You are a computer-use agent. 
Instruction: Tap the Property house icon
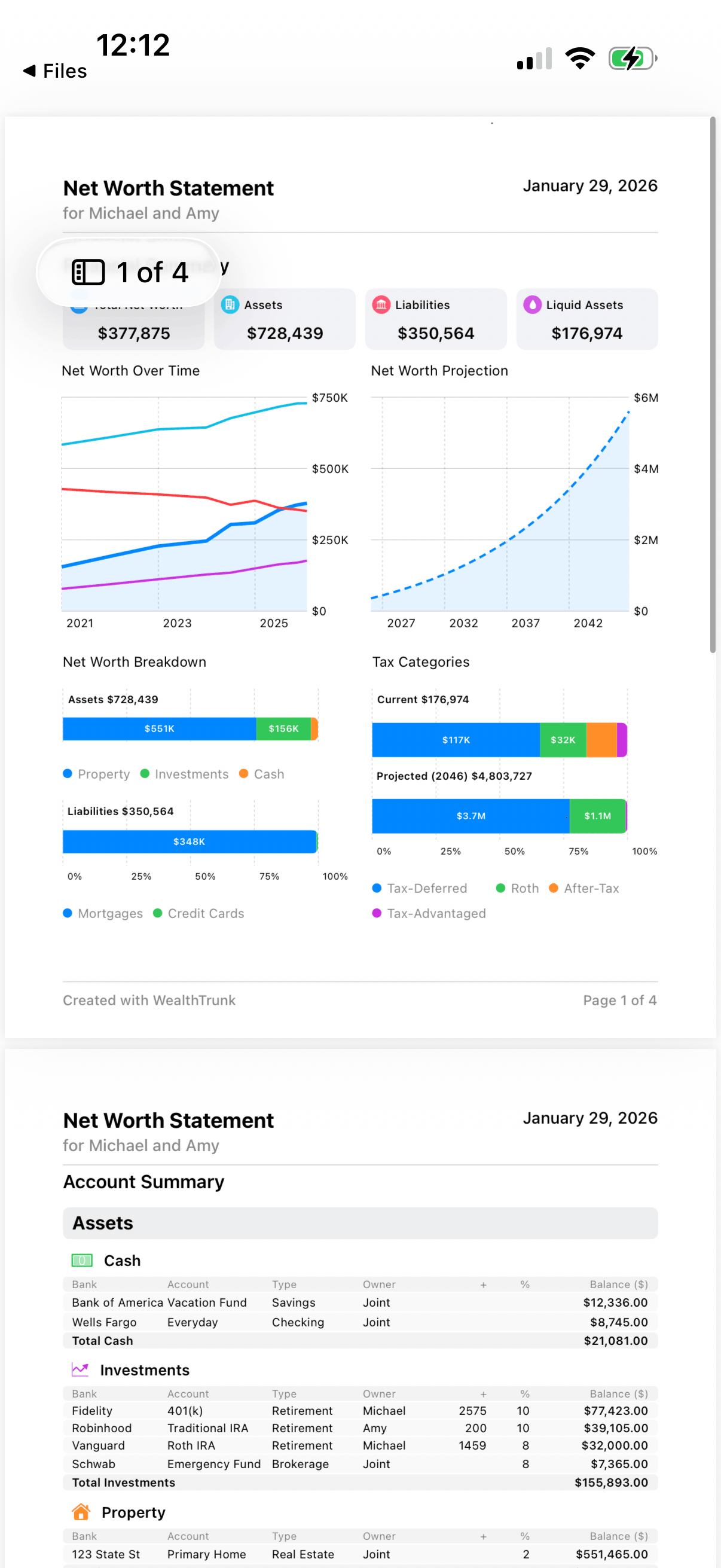(81, 1512)
